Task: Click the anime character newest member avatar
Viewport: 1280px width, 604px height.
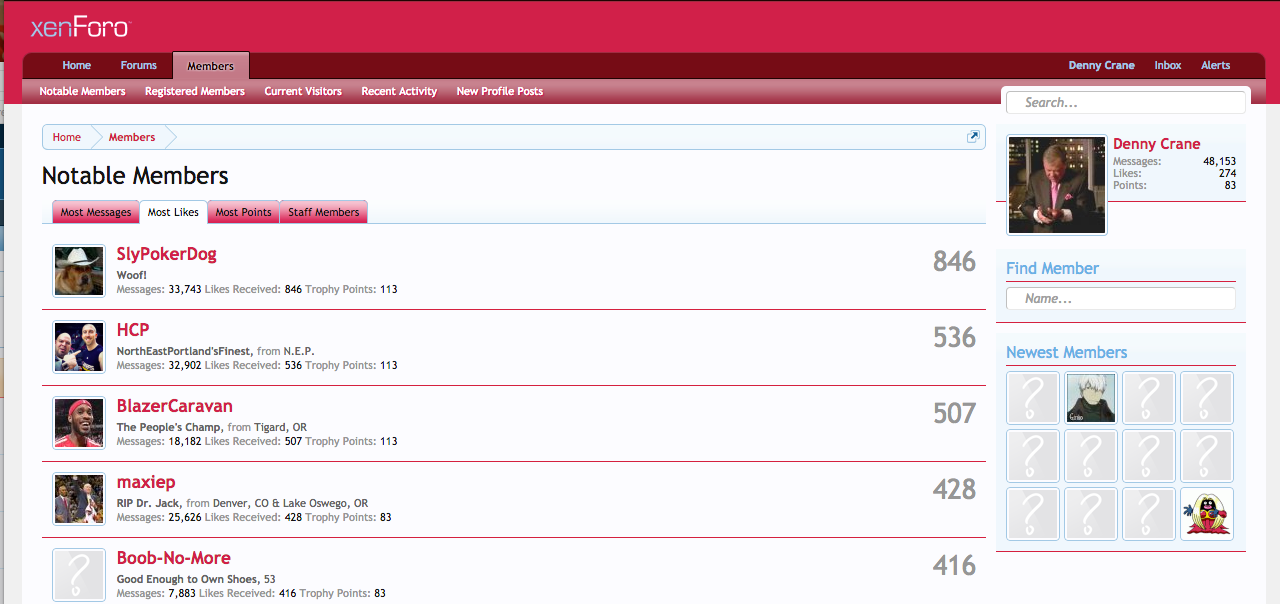Action: [1091, 398]
